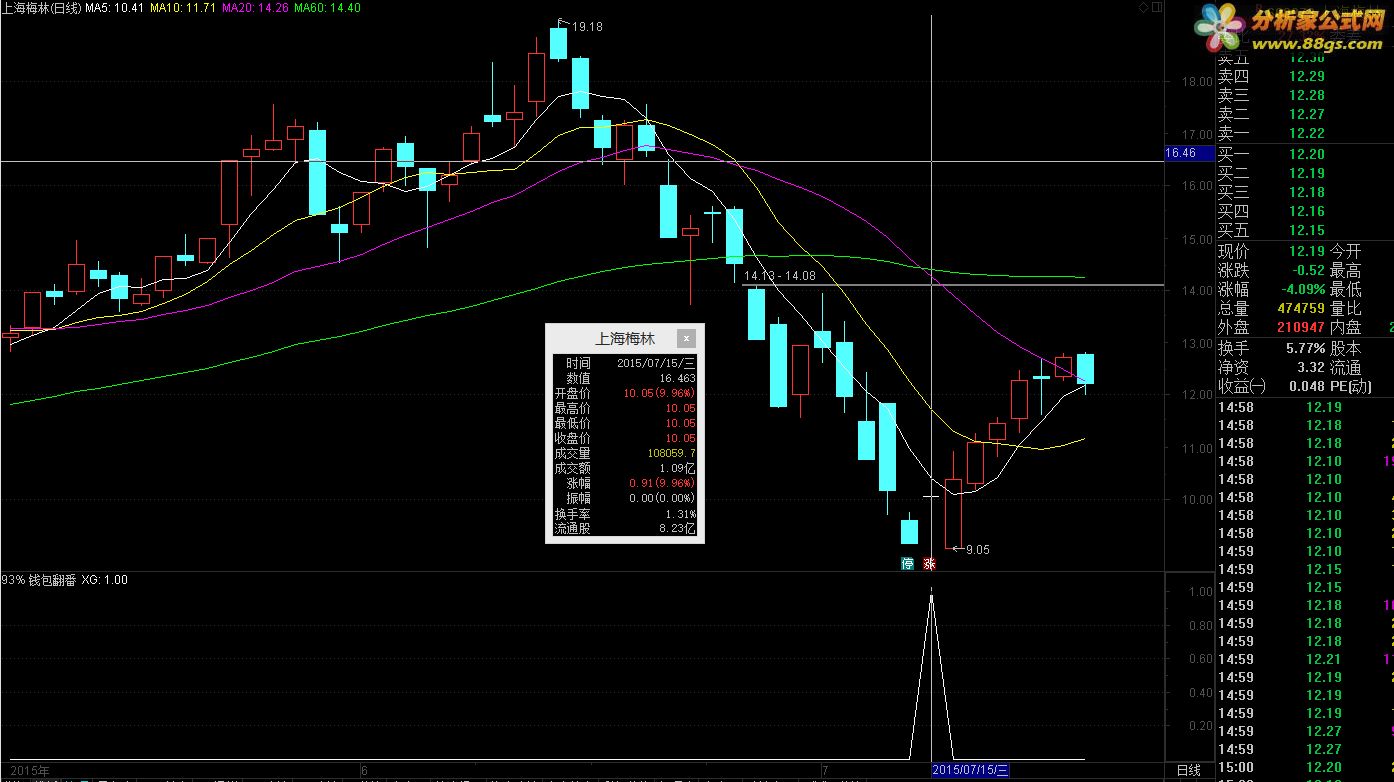Click the 18.00 price axis label
The height and width of the screenshot is (782, 1394).
coord(1197,82)
